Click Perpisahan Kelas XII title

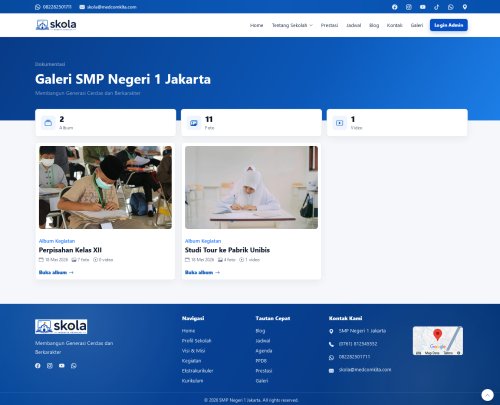[x=70, y=250]
